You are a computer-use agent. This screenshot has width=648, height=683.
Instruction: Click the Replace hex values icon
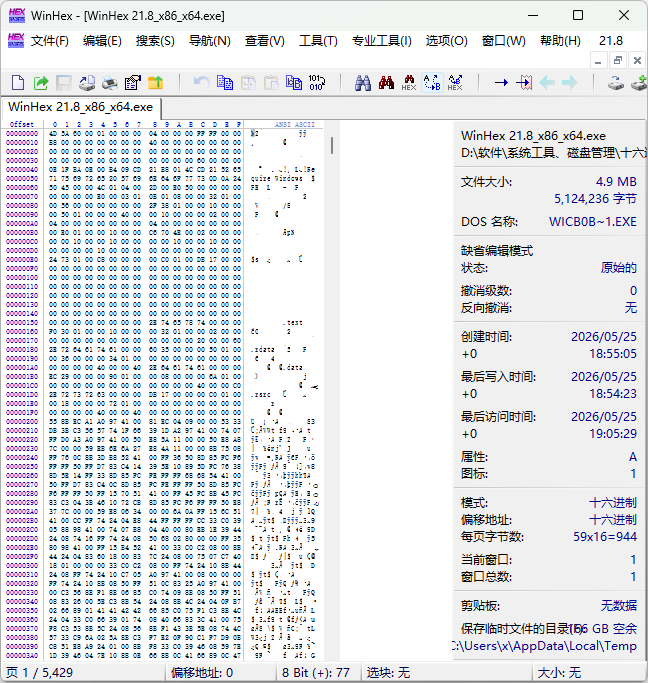(455, 82)
